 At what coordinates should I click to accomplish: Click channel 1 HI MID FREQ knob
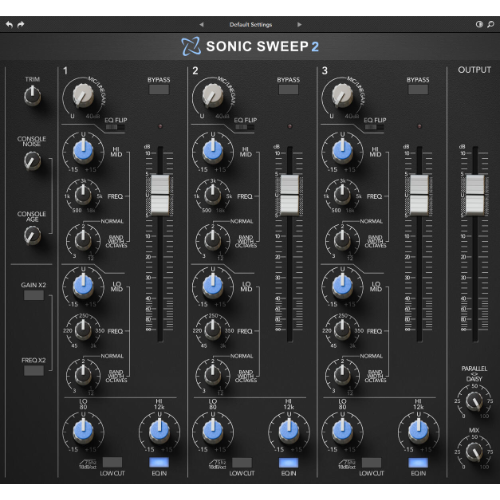point(83,195)
